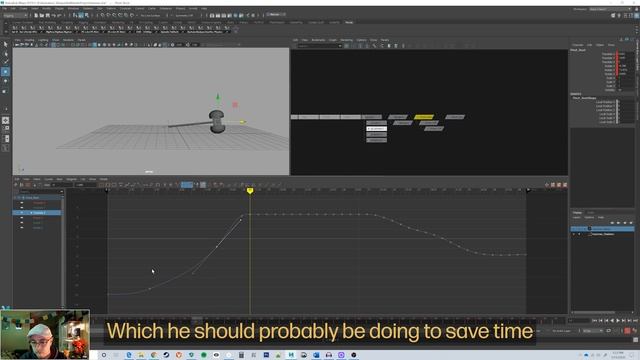Activate the Rotate tool in toolbox
This screenshot has width=640, height=360.
coord(5,81)
